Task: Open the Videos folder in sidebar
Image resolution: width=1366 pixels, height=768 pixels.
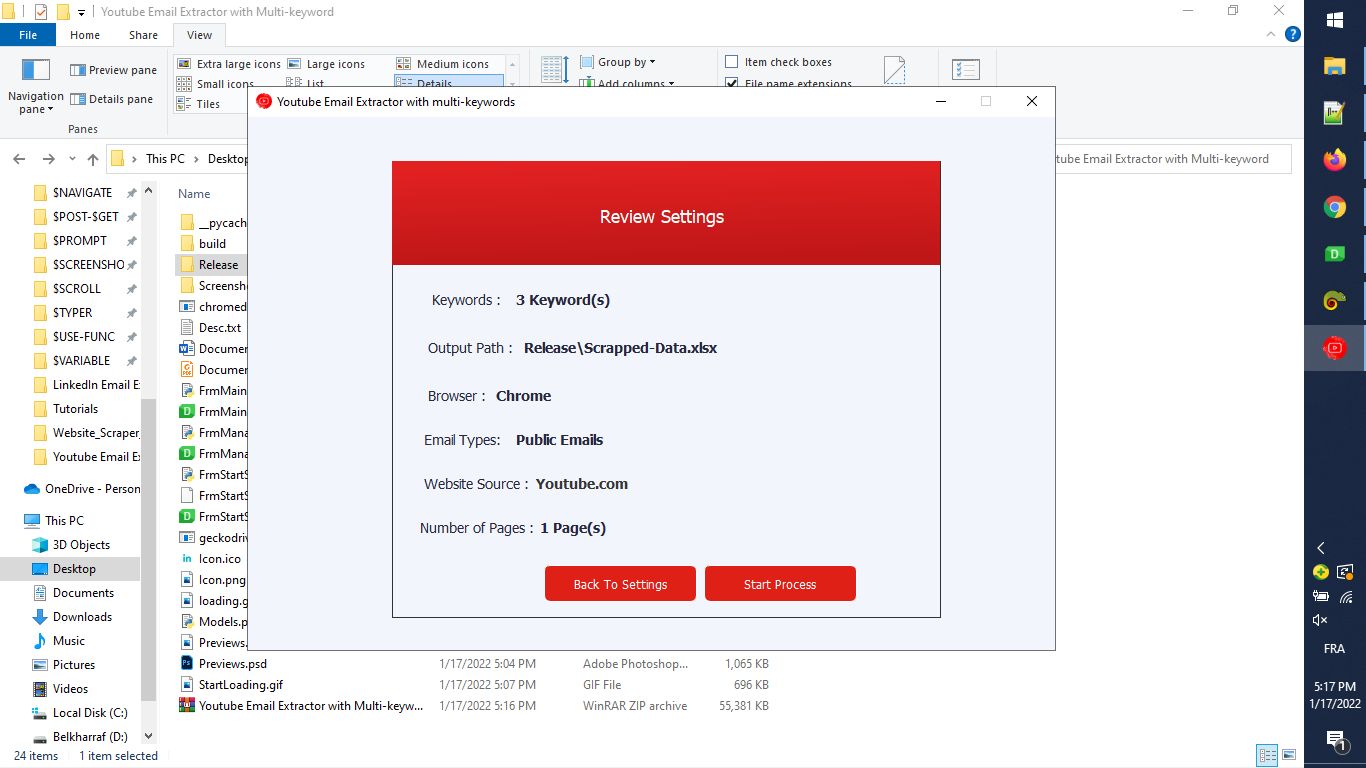Action: click(70, 689)
